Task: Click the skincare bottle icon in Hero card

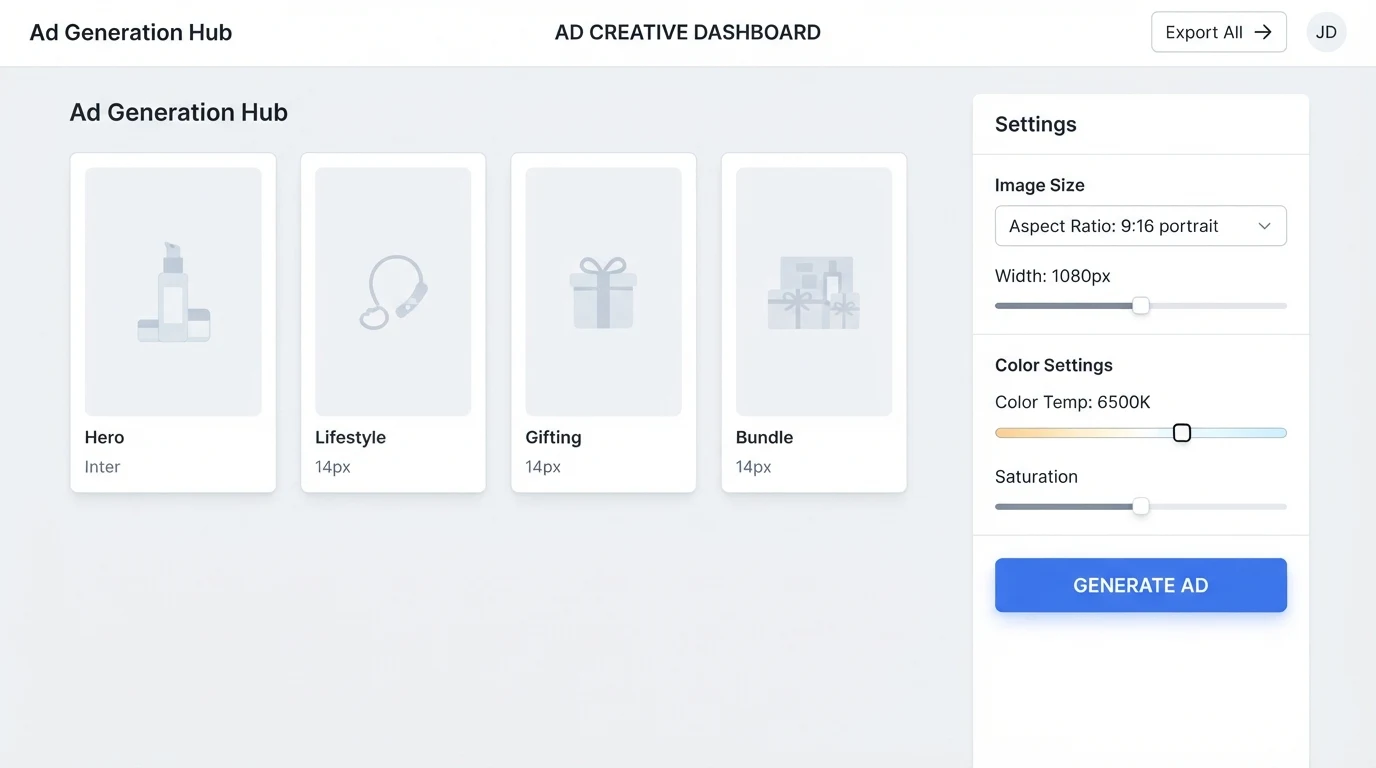Action: 174,292
